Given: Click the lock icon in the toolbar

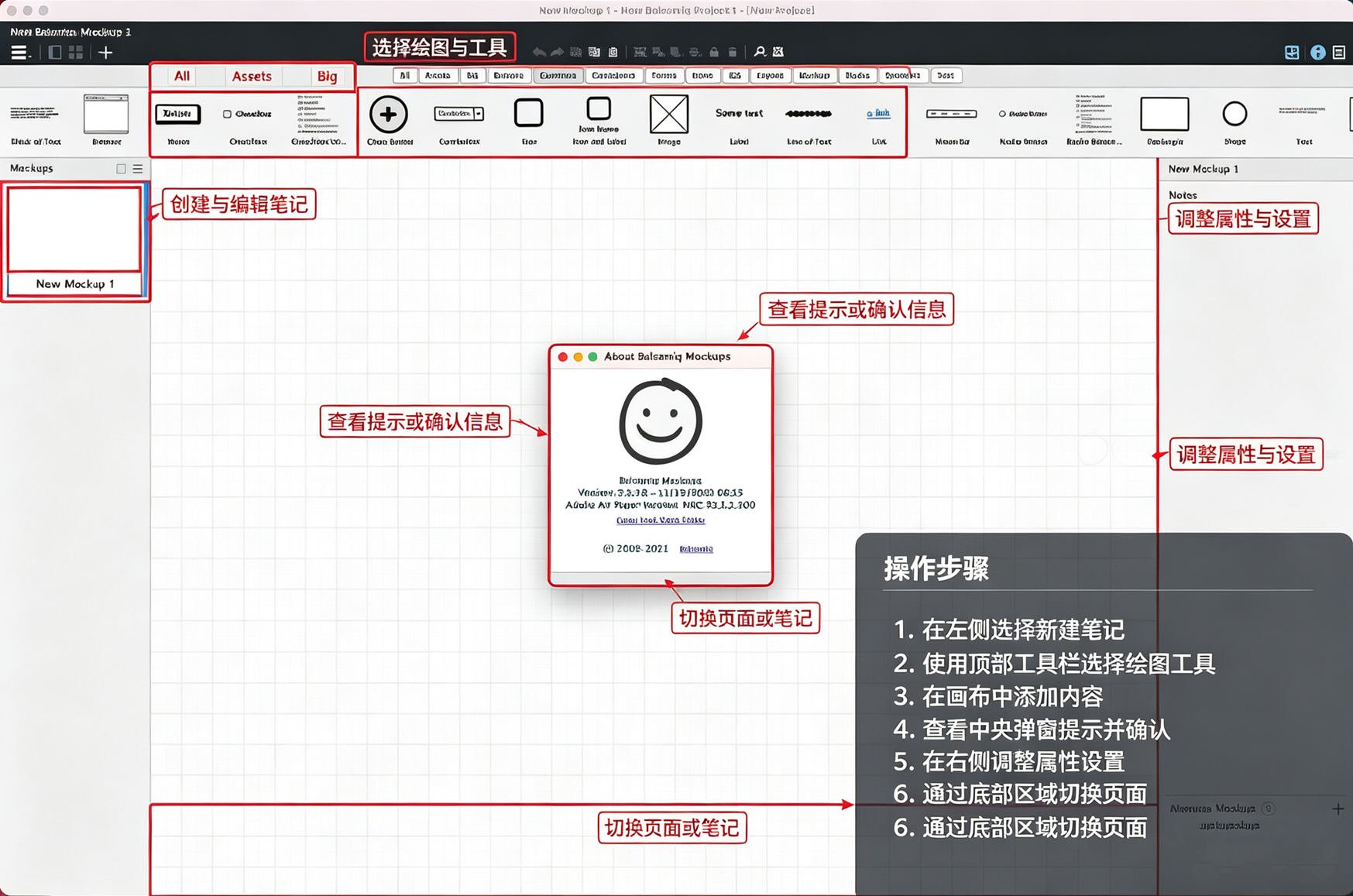Looking at the screenshot, I should click(714, 52).
